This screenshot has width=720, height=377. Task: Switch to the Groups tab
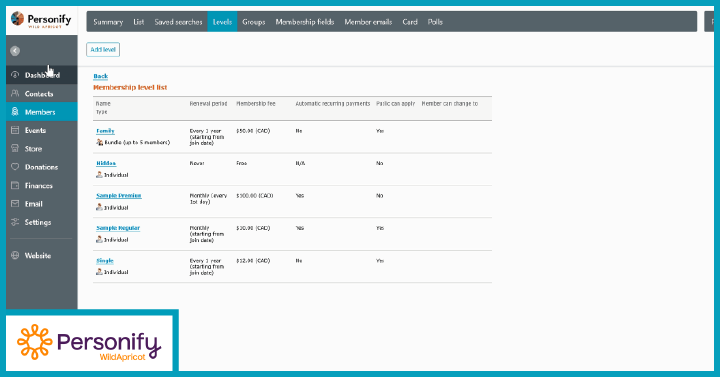(x=253, y=22)
